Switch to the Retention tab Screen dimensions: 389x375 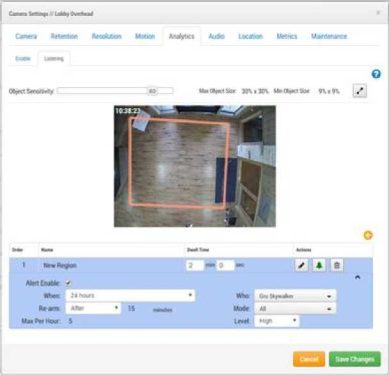(64, 36)
